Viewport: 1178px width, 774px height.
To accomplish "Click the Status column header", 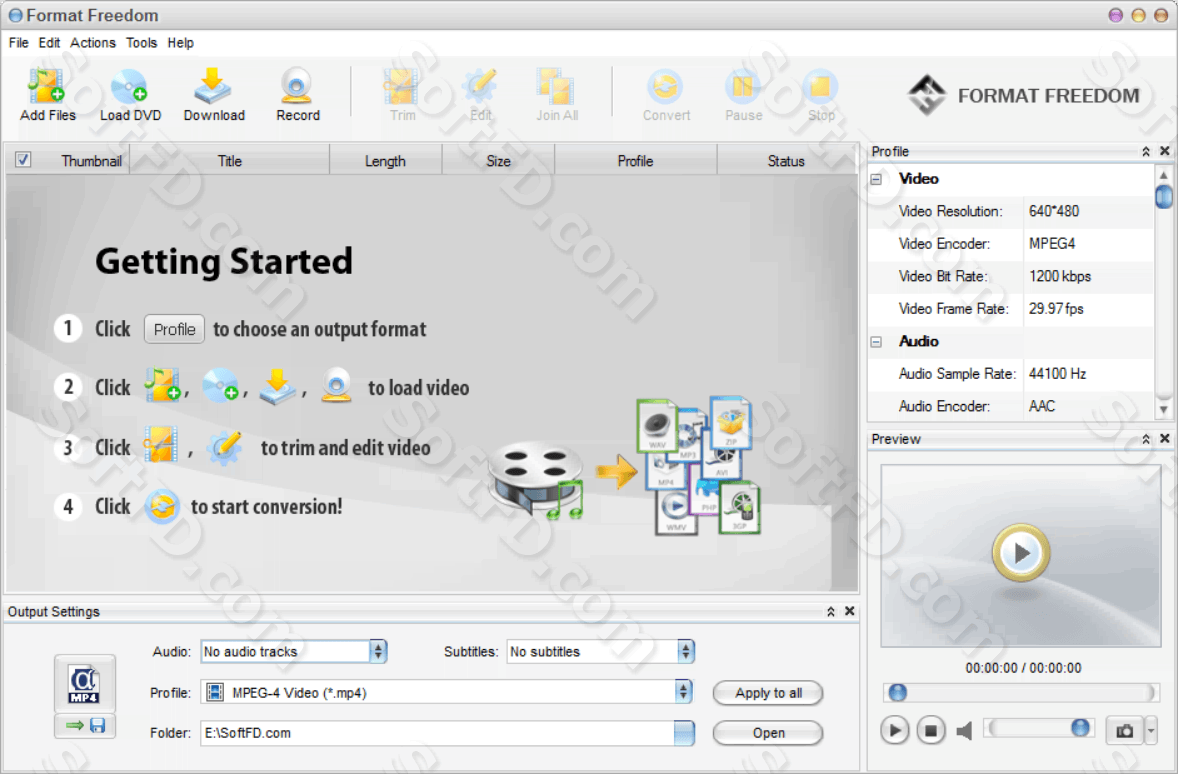I will [x=786, y=161].
